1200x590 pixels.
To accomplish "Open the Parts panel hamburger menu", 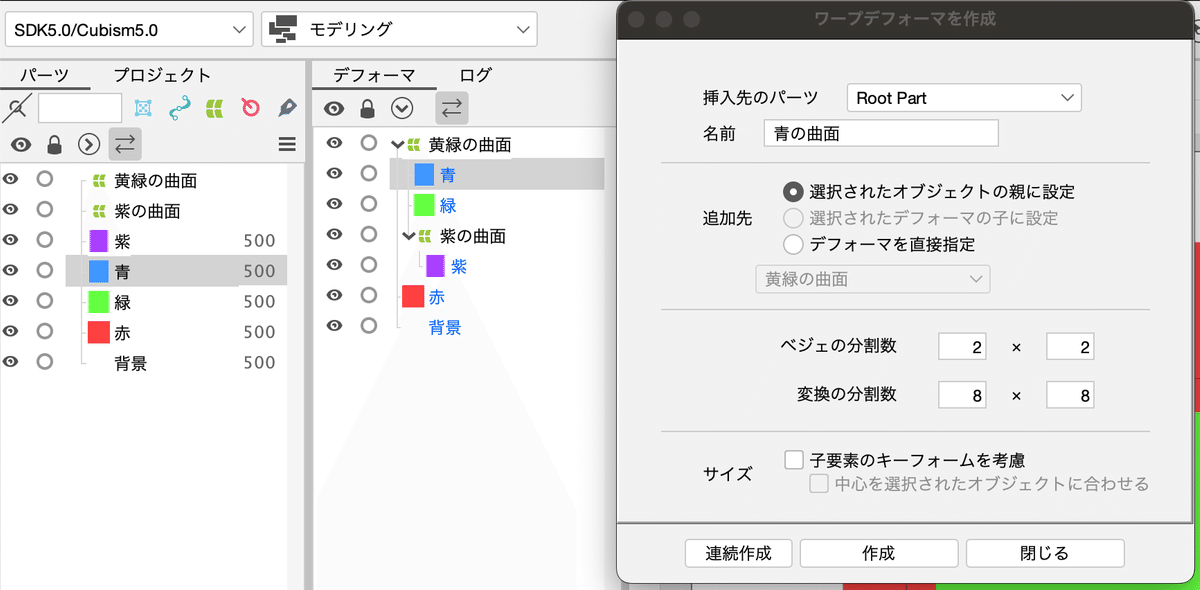I will pyautogui.click(x=287, y=145).
